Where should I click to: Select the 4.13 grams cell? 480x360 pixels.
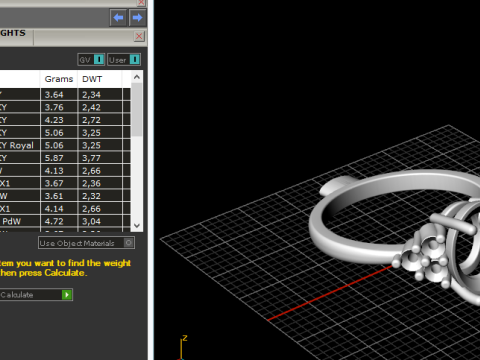click(x=59, y=171)
